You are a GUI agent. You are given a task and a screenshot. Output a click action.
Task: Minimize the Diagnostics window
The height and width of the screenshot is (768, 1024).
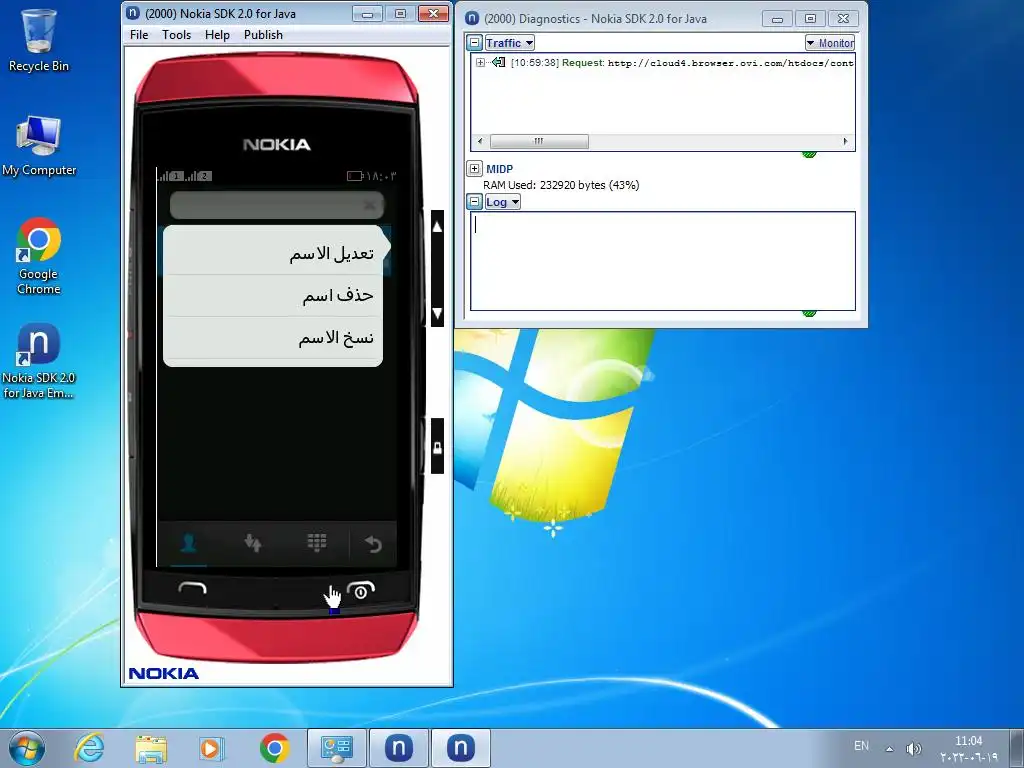(x=777, y=19)
